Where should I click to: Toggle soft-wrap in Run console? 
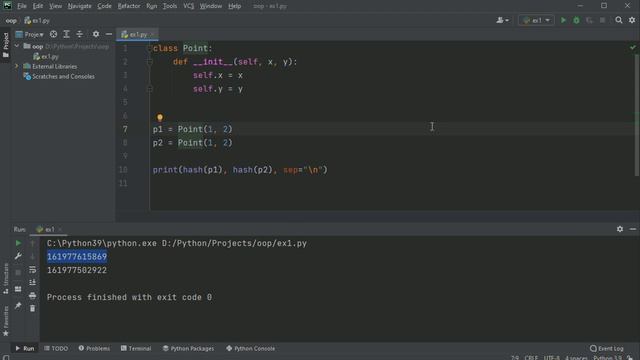click(x=33, y=269)
